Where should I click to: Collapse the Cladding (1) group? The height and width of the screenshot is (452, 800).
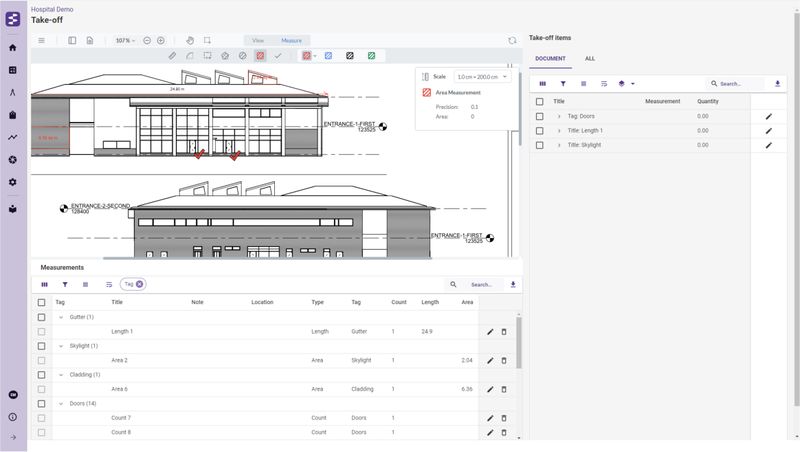(x=61, y=375)
